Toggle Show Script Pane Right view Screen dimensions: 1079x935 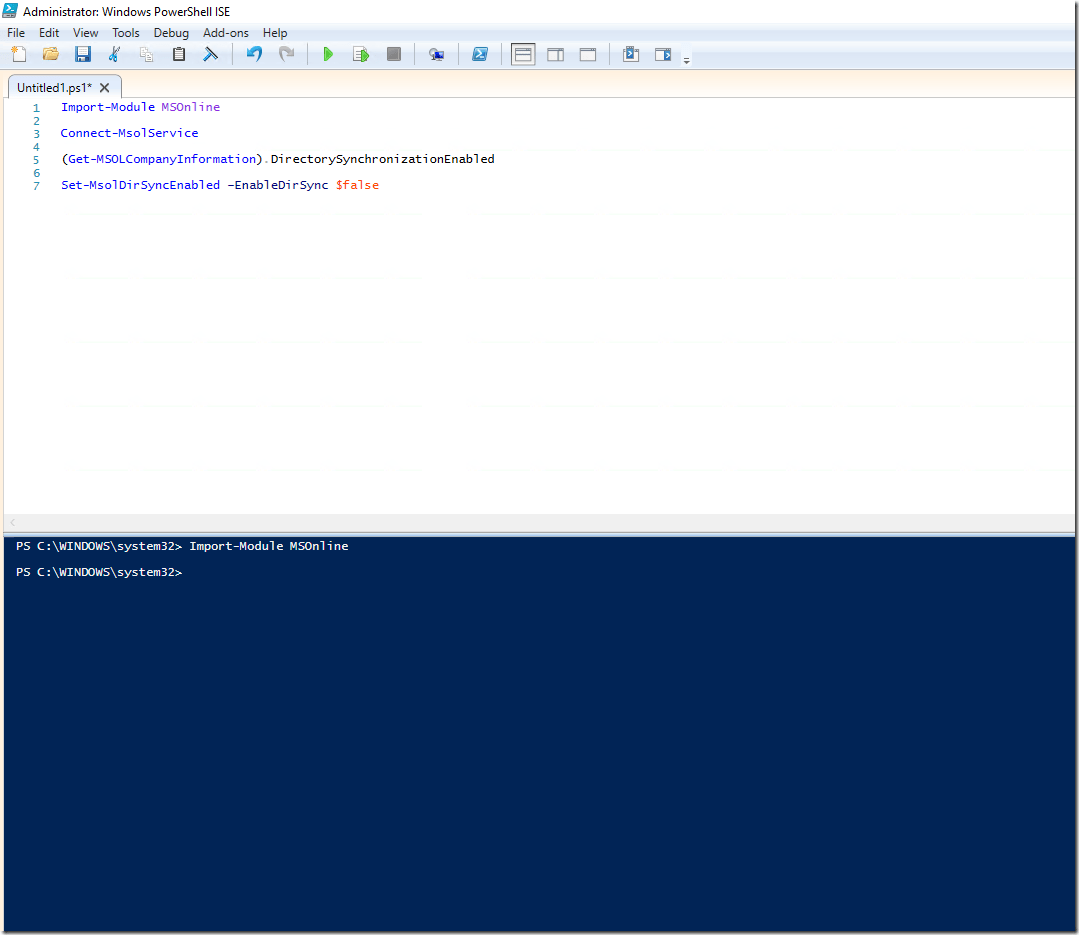(555, 54)
